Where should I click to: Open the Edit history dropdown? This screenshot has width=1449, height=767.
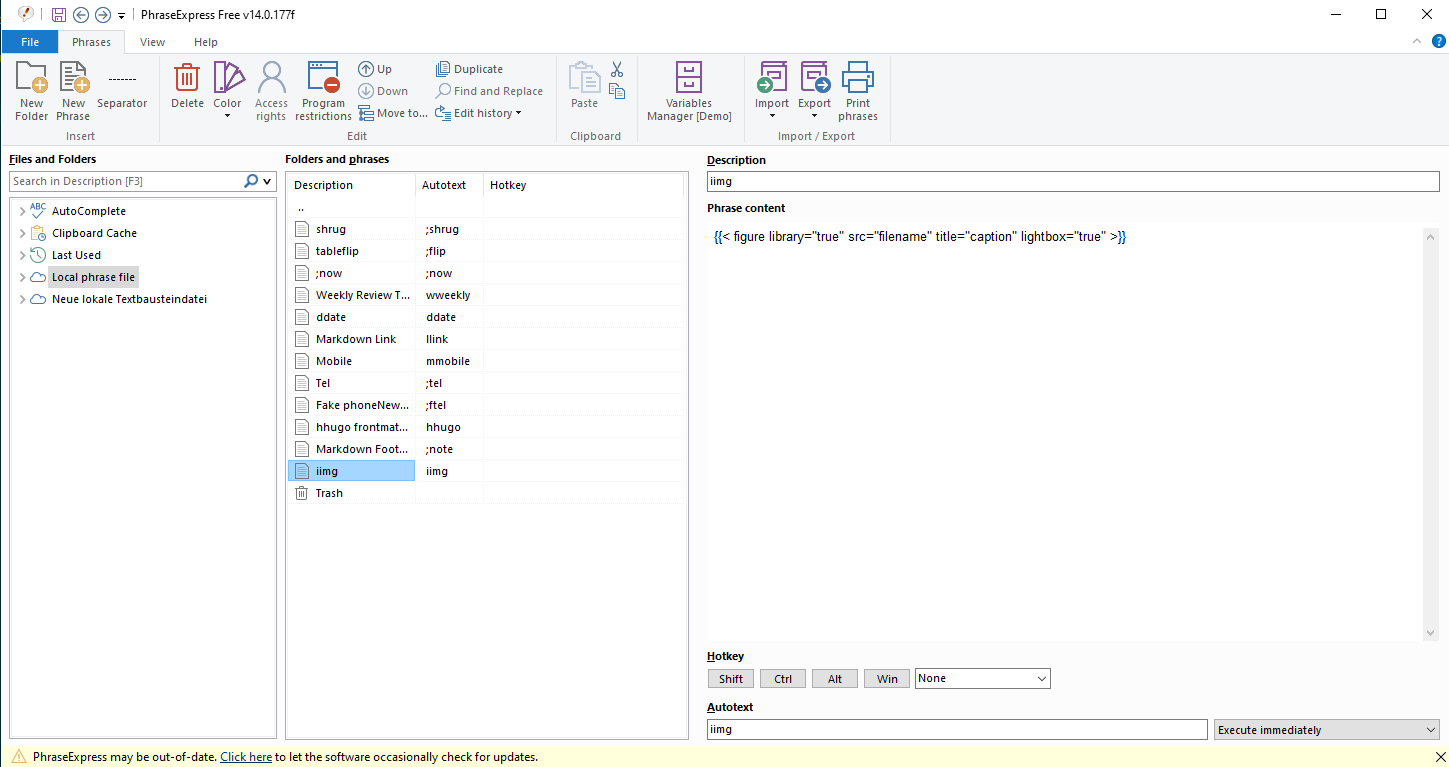(478, 113)
